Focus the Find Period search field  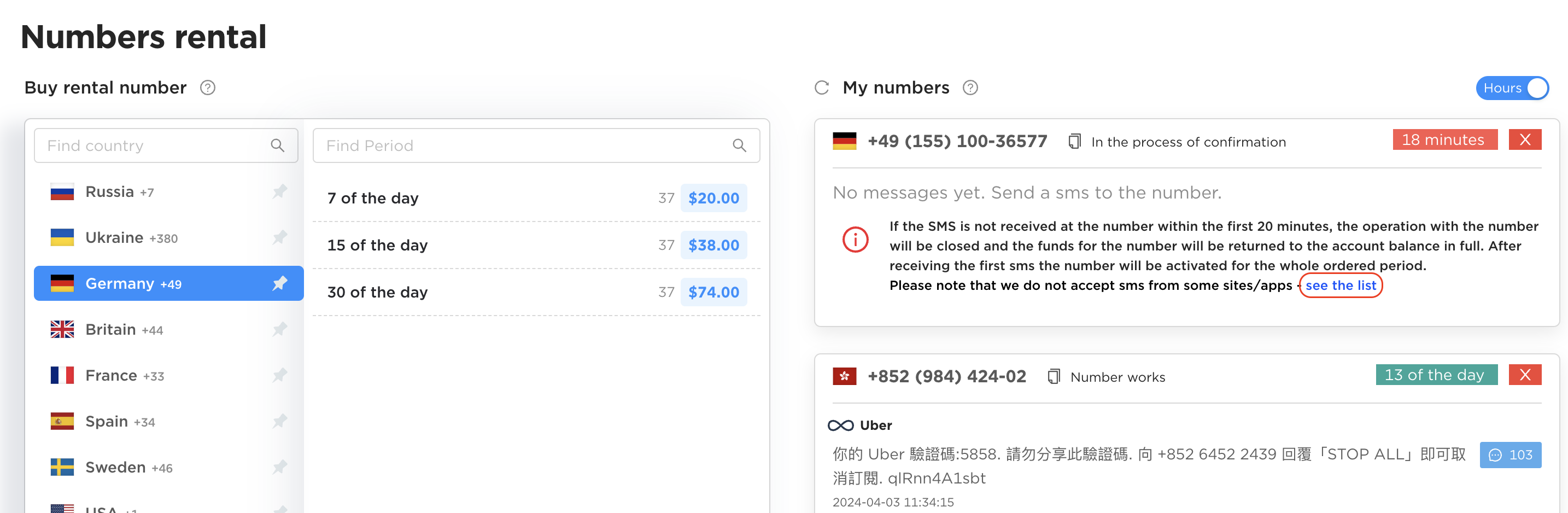point(523,145)
